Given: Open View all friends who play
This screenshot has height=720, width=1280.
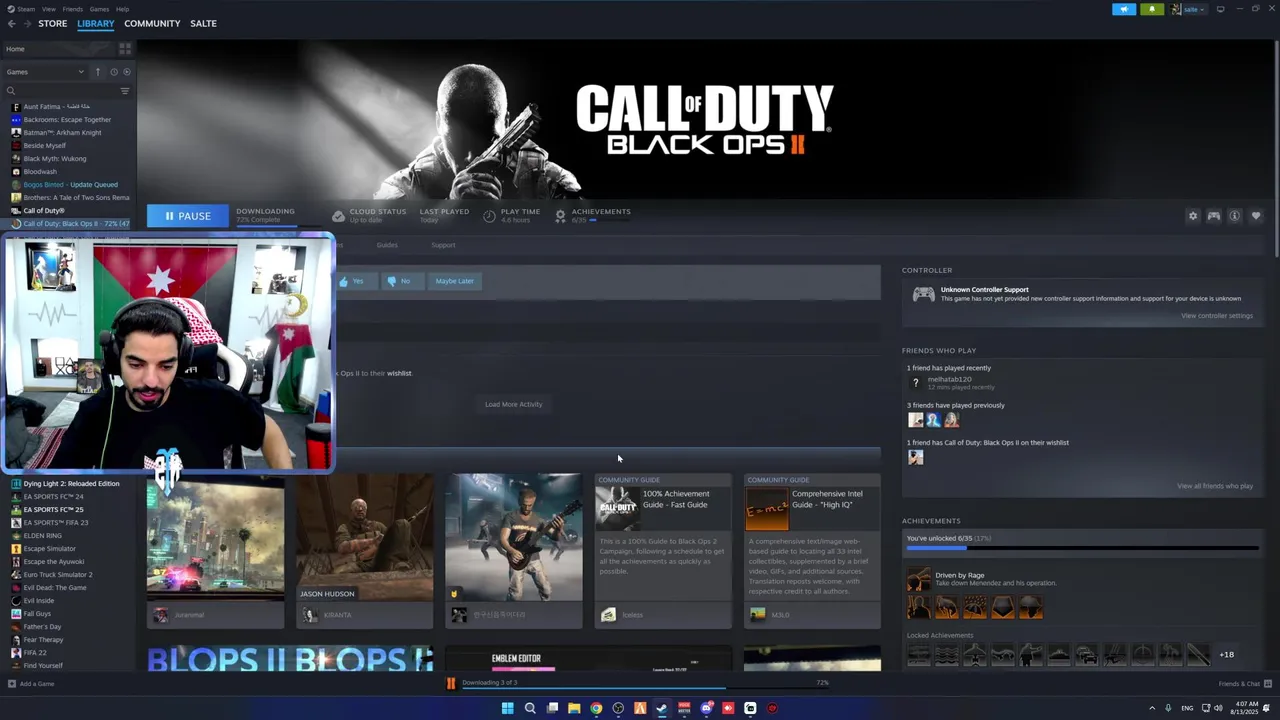Looking at the screenshot, I should tap(1214, 486).
